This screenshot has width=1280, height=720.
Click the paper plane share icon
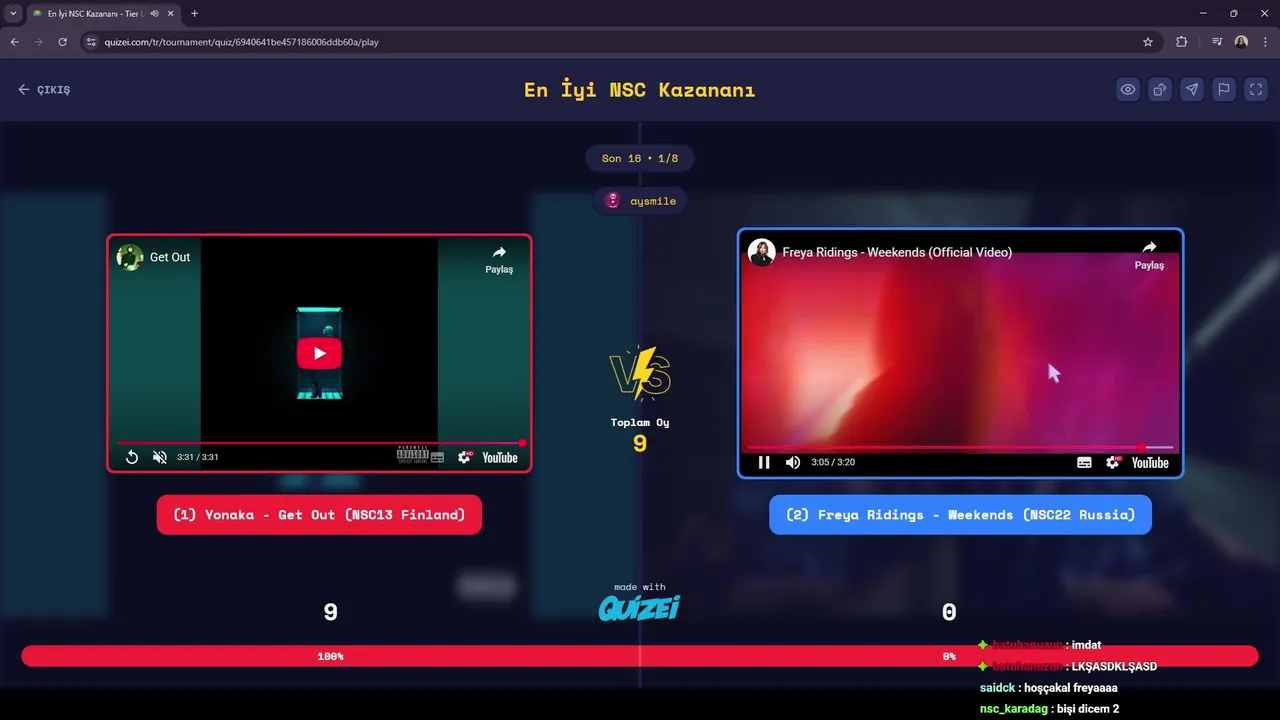coord(1192,89)
